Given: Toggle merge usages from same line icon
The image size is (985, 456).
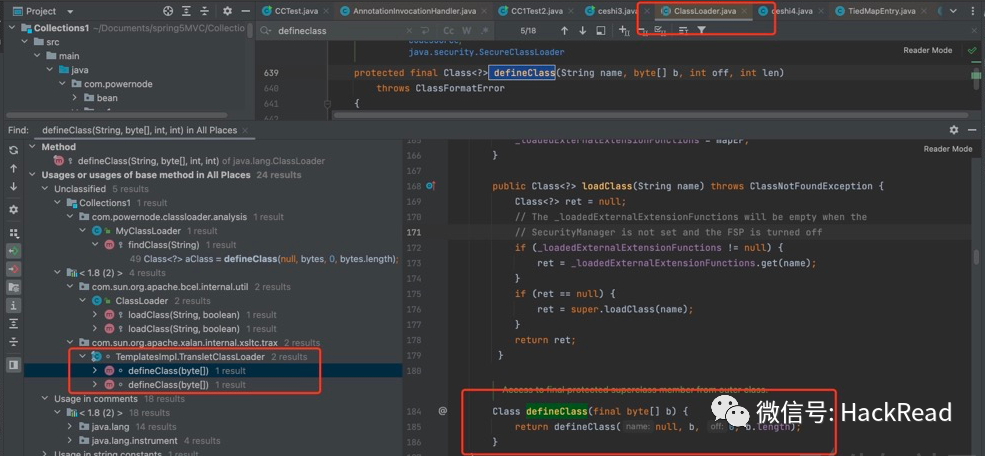Looking at the screenshot, I should pyautogui.click(x=13, y=287).
